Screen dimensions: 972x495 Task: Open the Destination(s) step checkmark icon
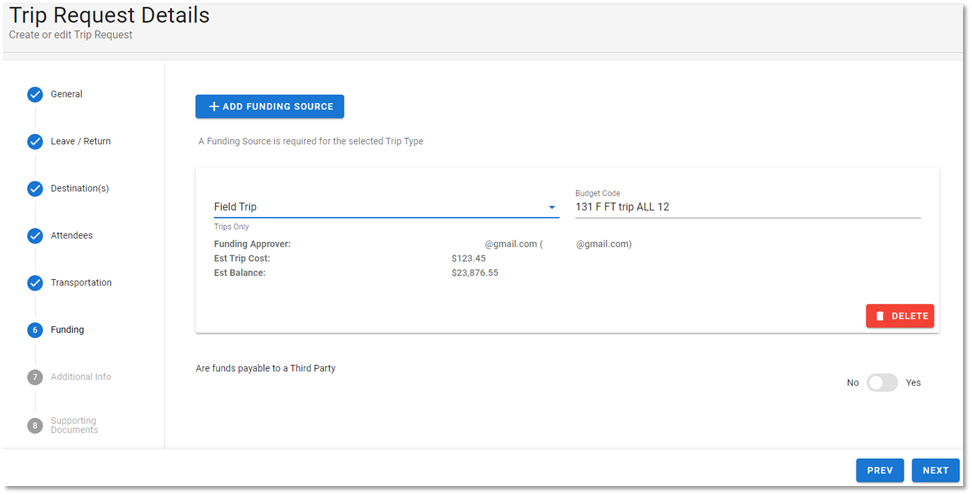coord(35,188)
